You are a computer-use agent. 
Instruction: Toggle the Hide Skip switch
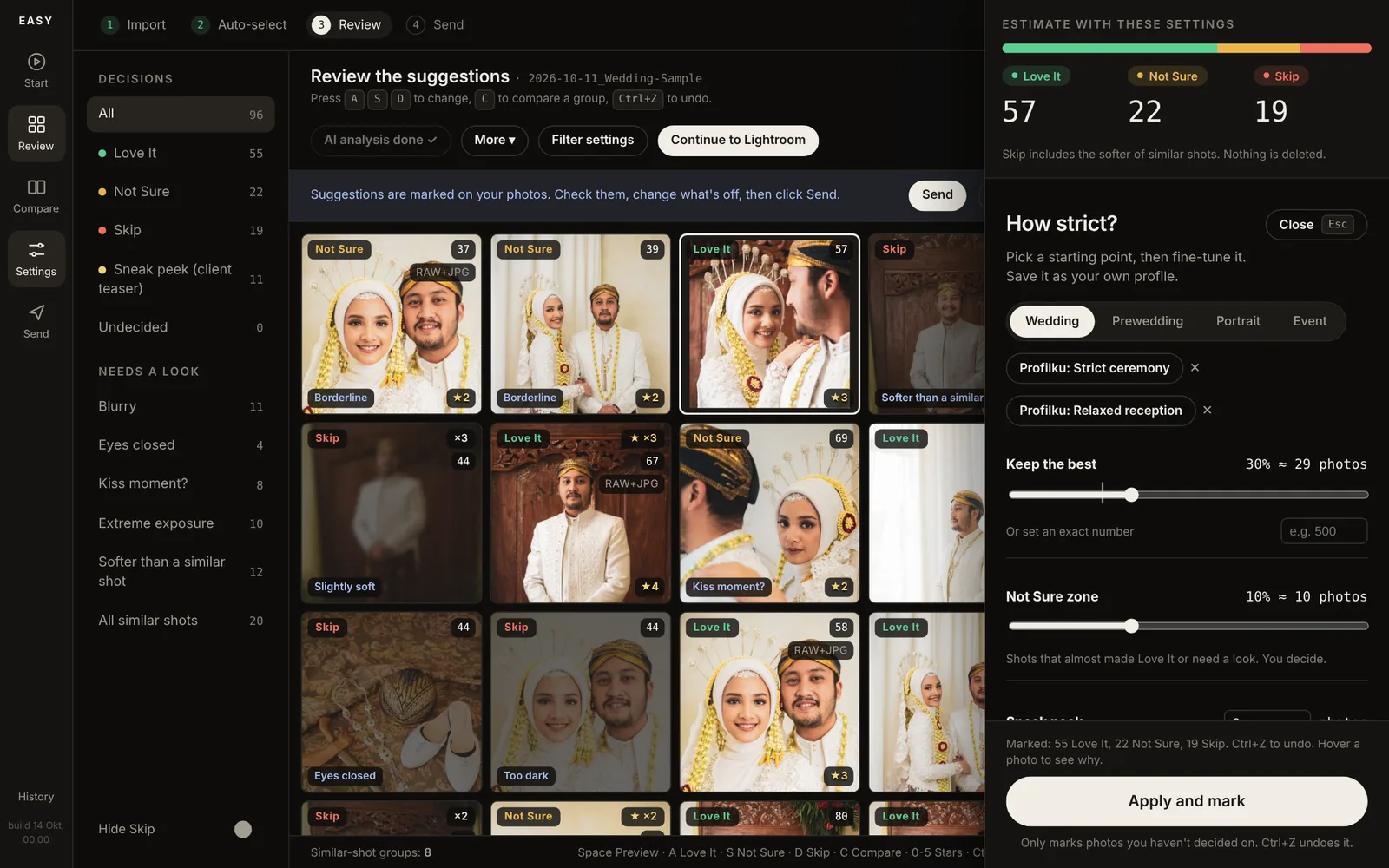tap(243, 829)
